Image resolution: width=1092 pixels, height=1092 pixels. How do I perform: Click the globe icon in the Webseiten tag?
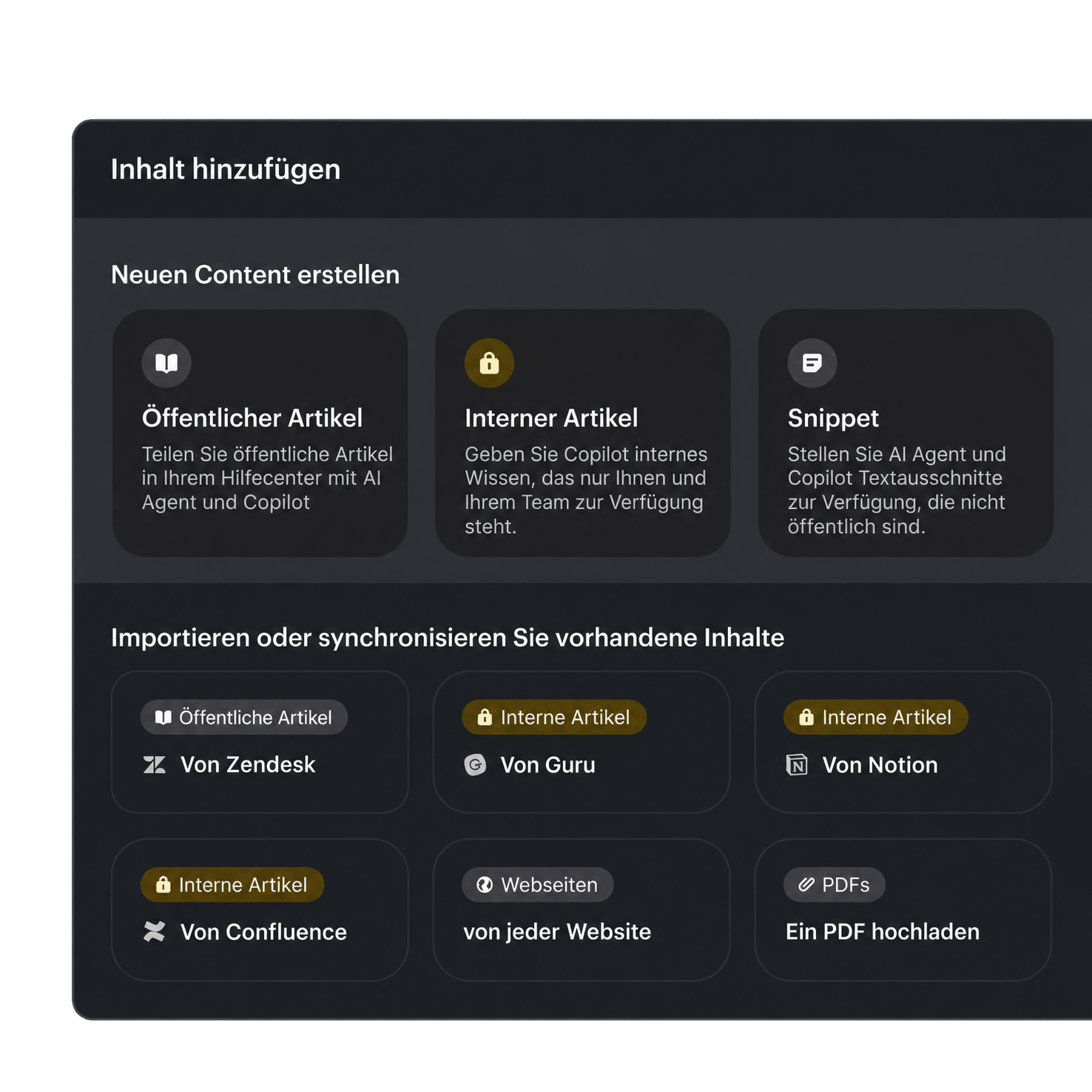pos(485,884)
